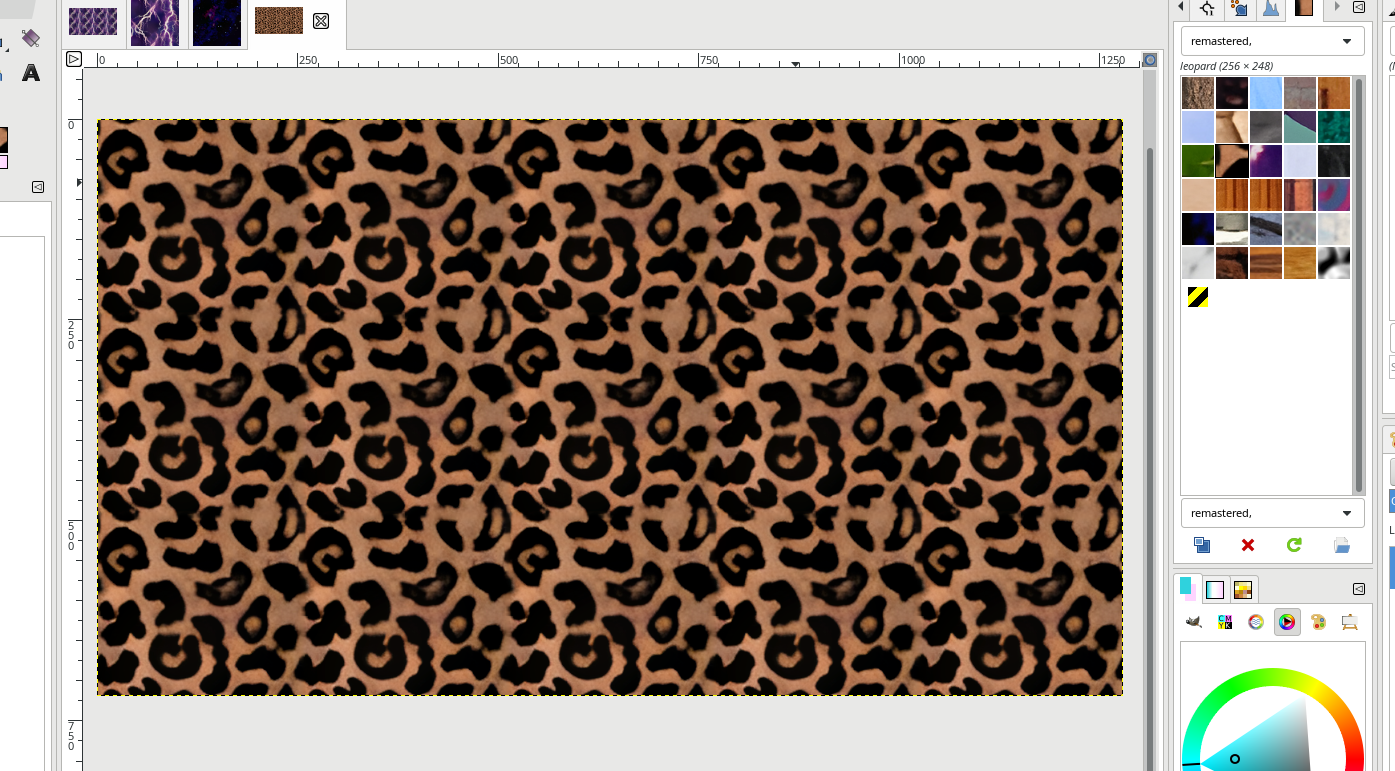
Task: Refresh the patterns list
Action: coord(1294,545)
